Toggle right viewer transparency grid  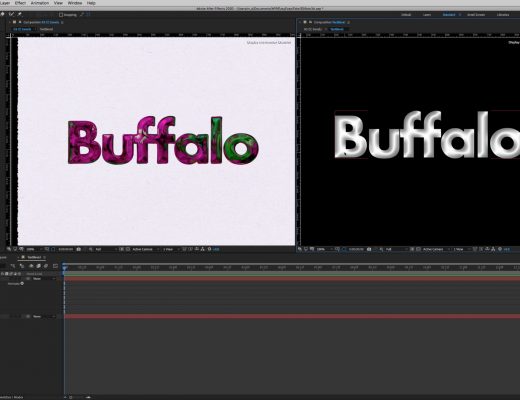pos(418,249)
